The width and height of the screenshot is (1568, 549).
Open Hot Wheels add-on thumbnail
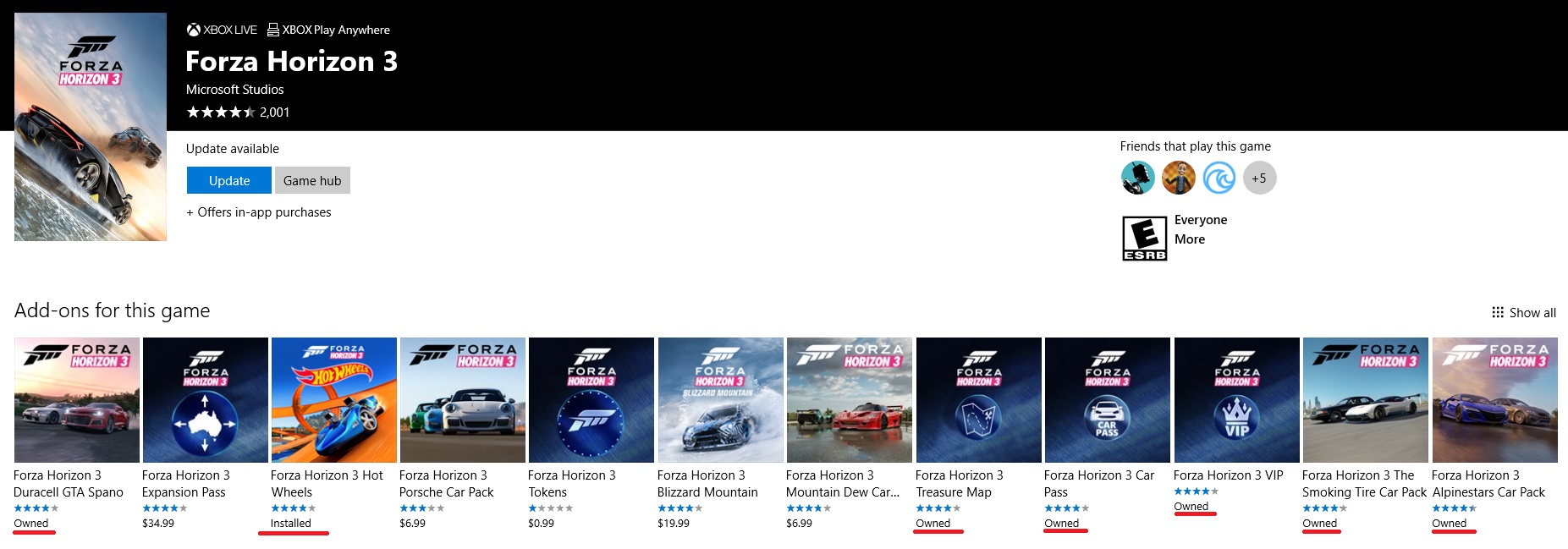click(x=334, y=400)
